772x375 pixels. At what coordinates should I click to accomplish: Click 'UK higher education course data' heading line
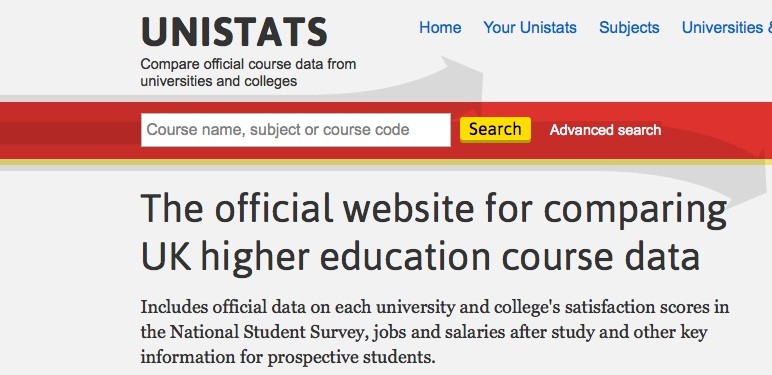point(420,256)
